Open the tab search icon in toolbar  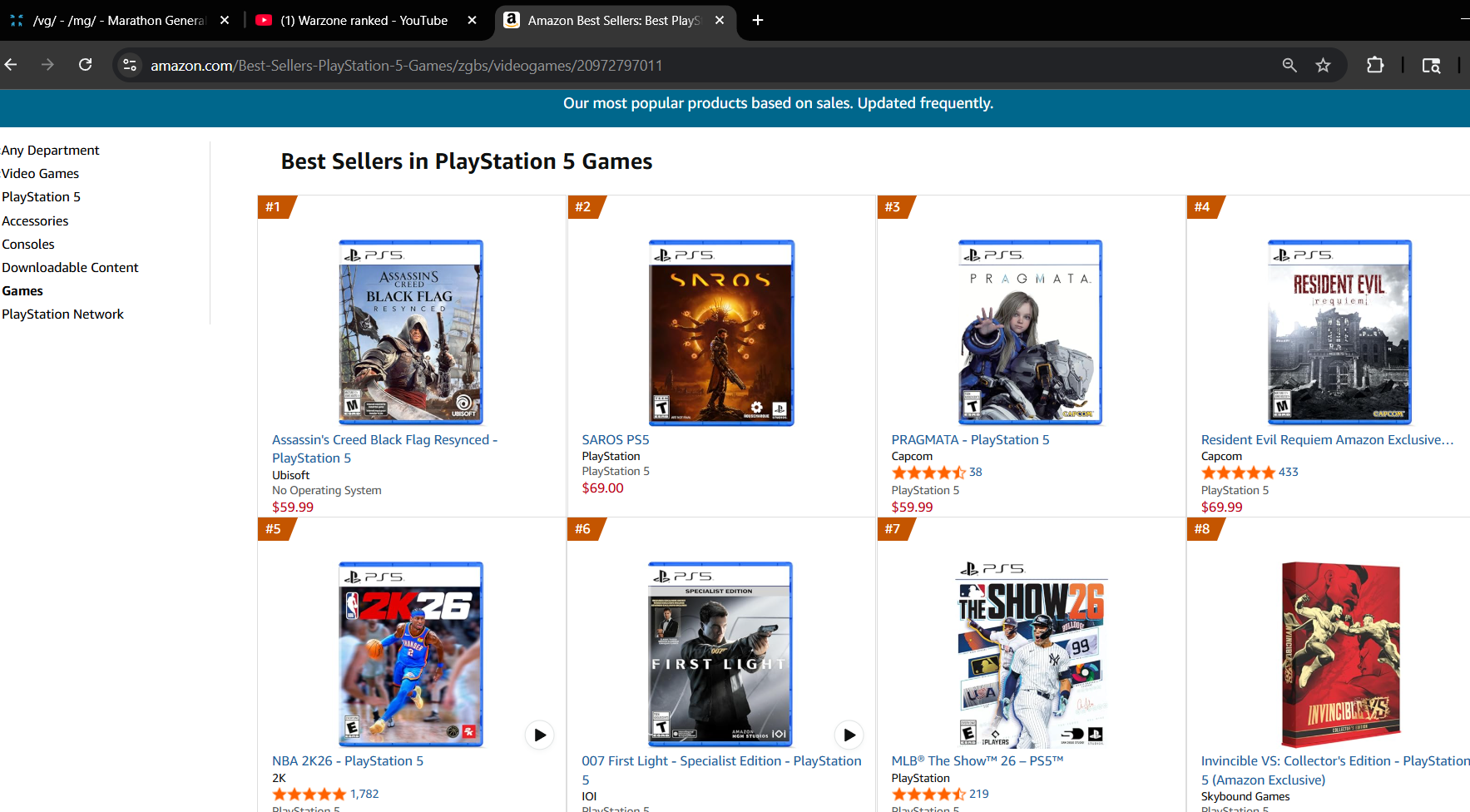[1431, 65]
